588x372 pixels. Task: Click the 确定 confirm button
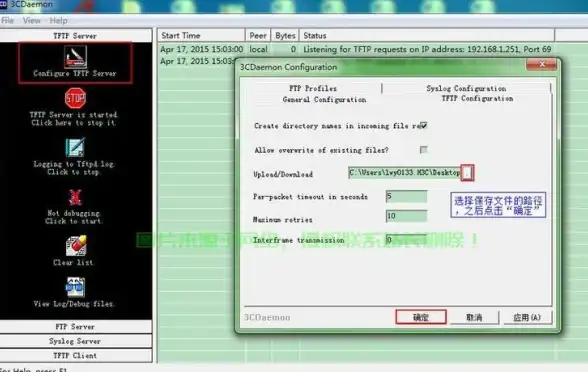[421, 317]
